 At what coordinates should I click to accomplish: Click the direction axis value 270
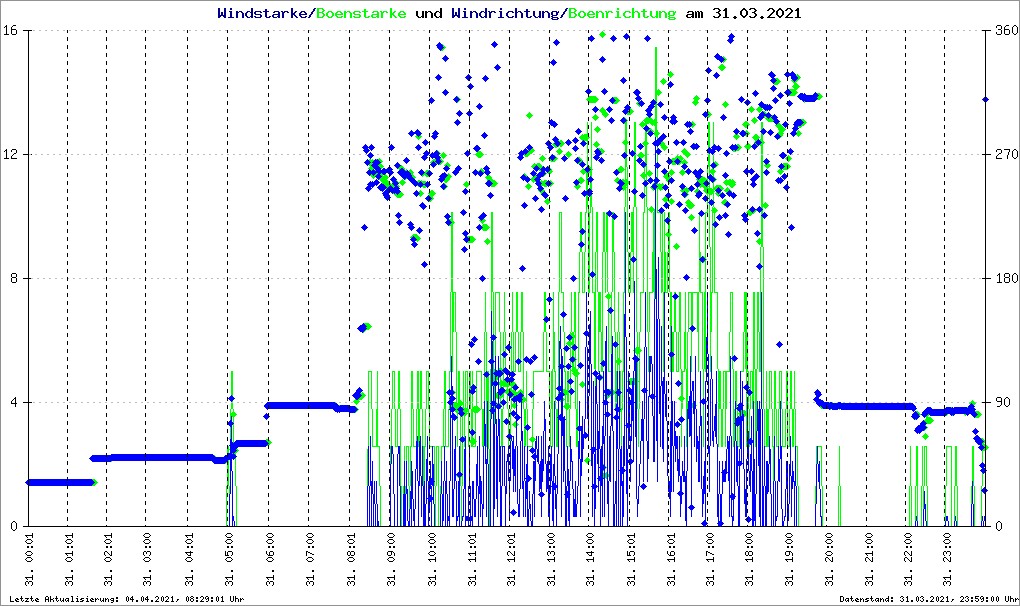(1007, 154)
